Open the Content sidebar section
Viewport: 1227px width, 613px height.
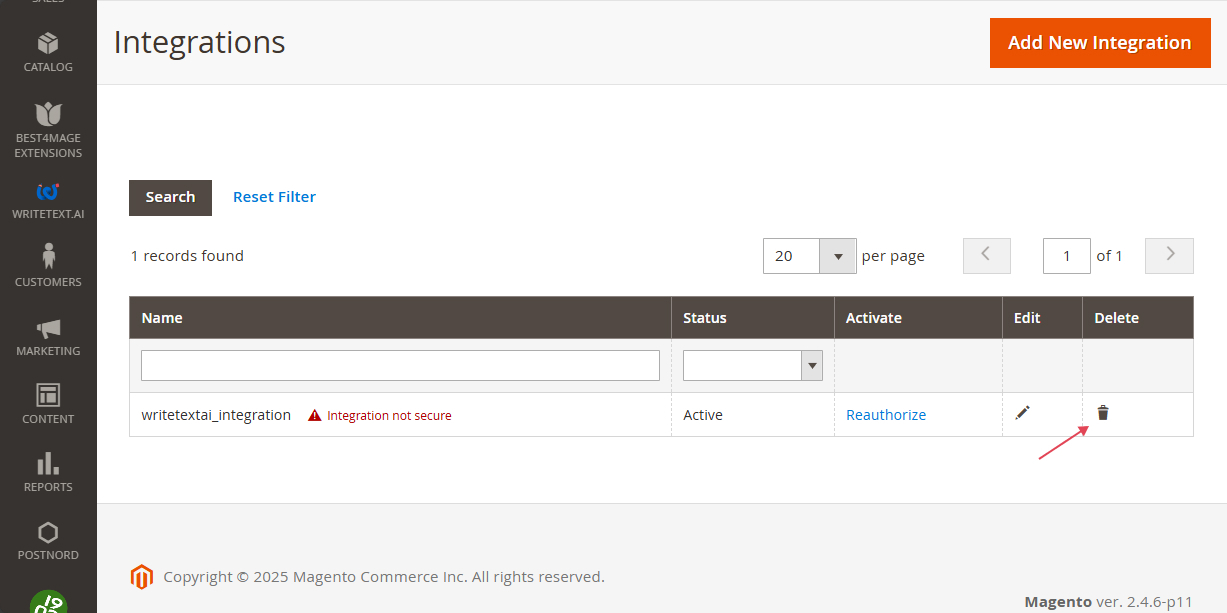tap(47, 403)
